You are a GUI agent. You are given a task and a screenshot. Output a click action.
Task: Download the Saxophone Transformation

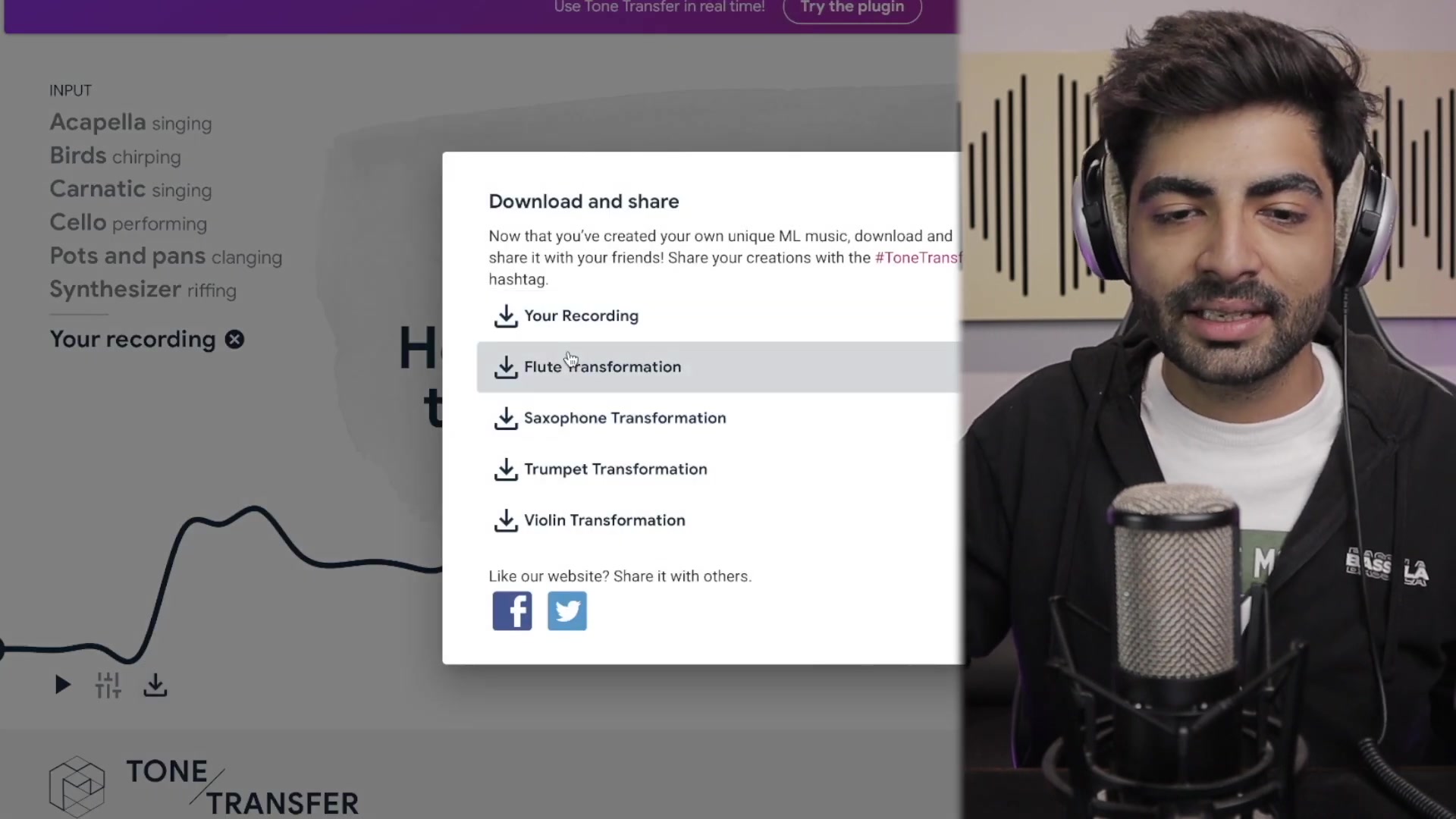pos(625,418)
